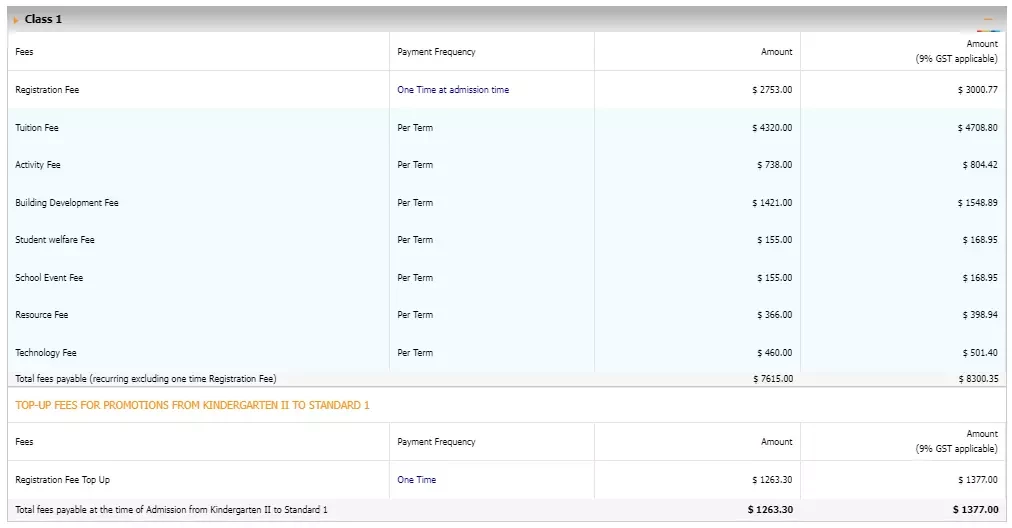
Task: Collapse the panel using the orange minus icon
Action: point(987,19)
